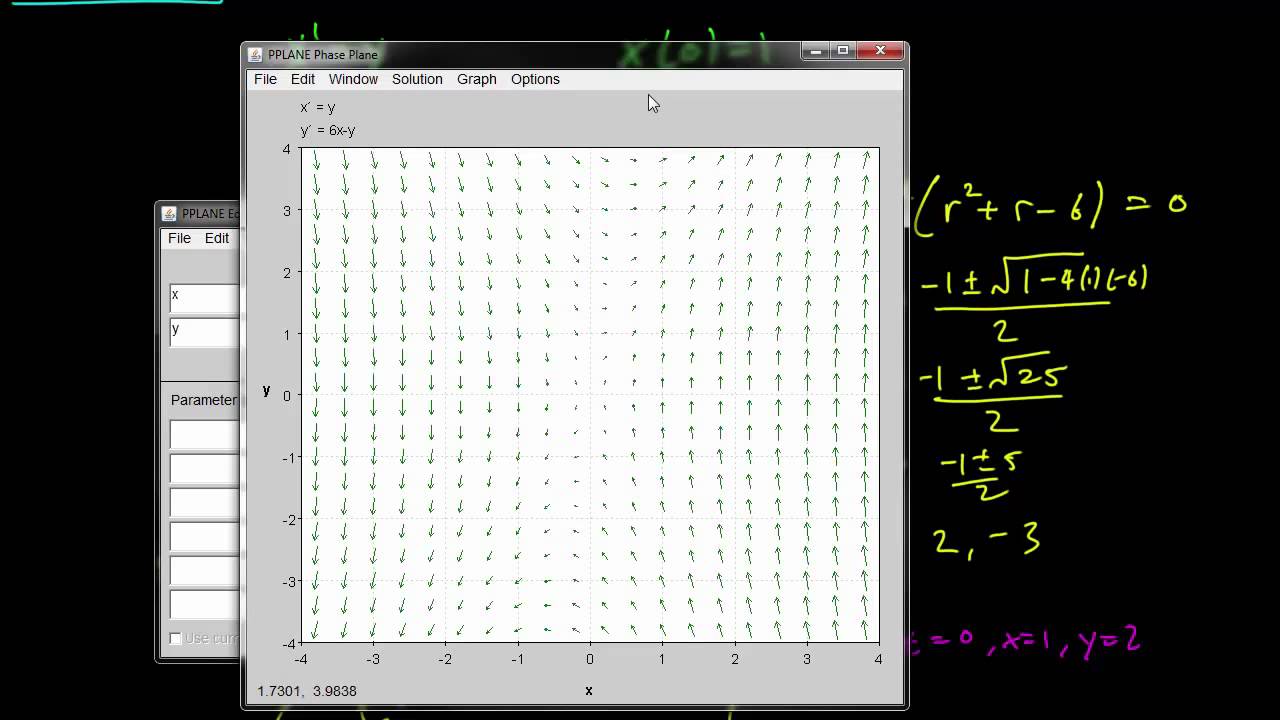
Task: Maximize the PPLANE Phase Plane window
Action: point(843,50)
